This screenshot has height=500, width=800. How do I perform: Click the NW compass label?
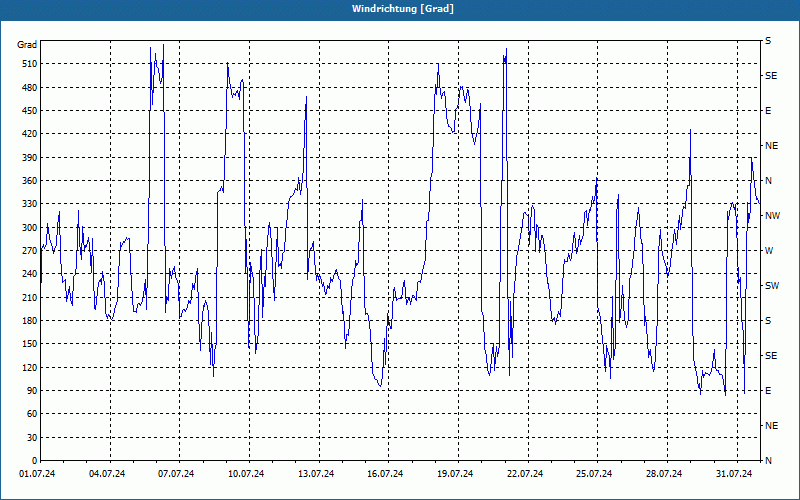pos(772,216)
